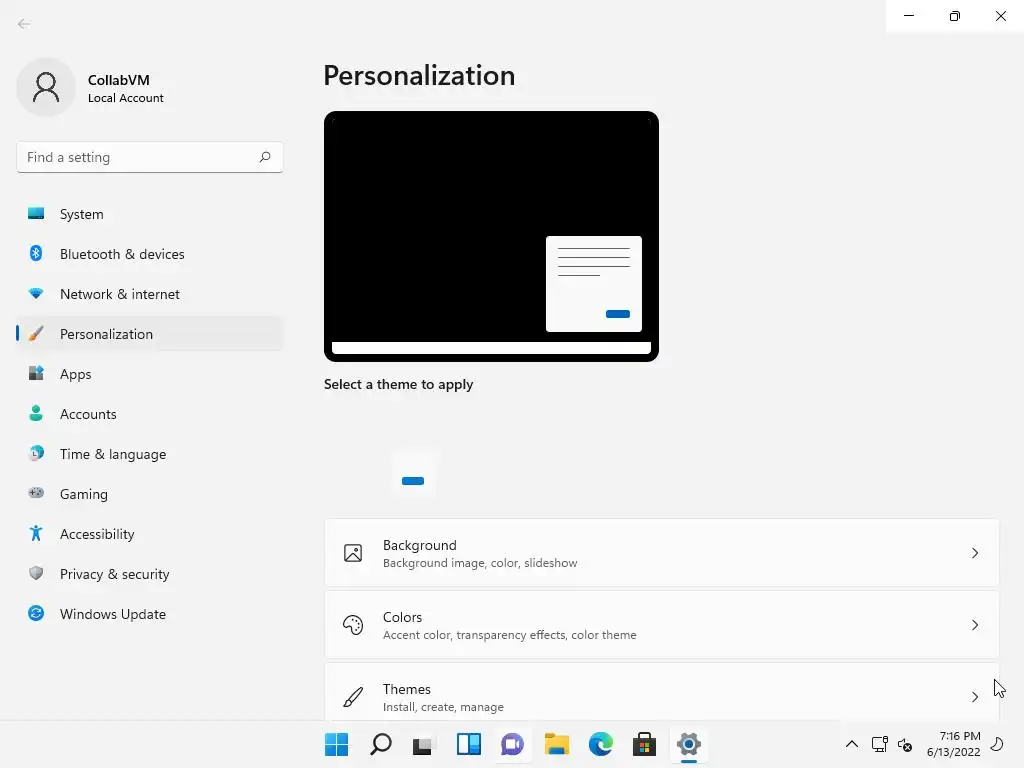Screen dimensions: 1024x768
Task: Click the Background picture icon
Action: coord(353,553)
